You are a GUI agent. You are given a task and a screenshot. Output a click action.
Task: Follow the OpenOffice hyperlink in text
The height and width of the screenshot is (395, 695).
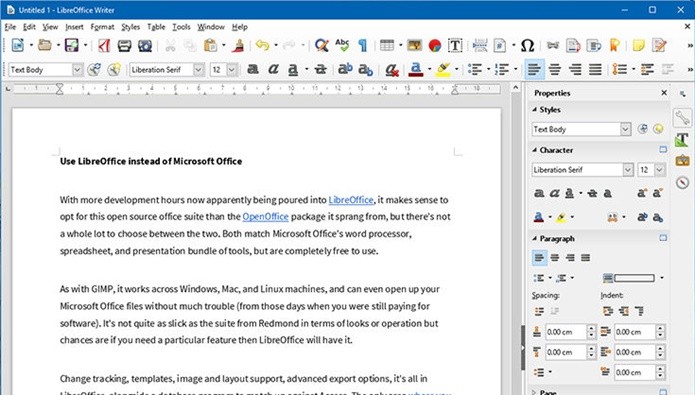(x=266, y=217)
